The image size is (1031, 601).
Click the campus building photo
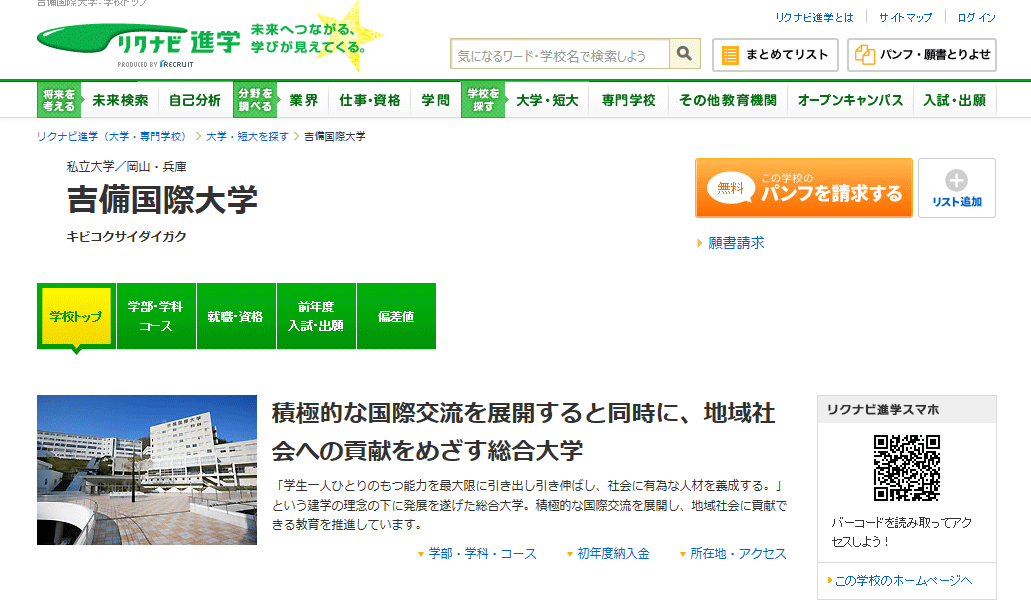(147, 469)
